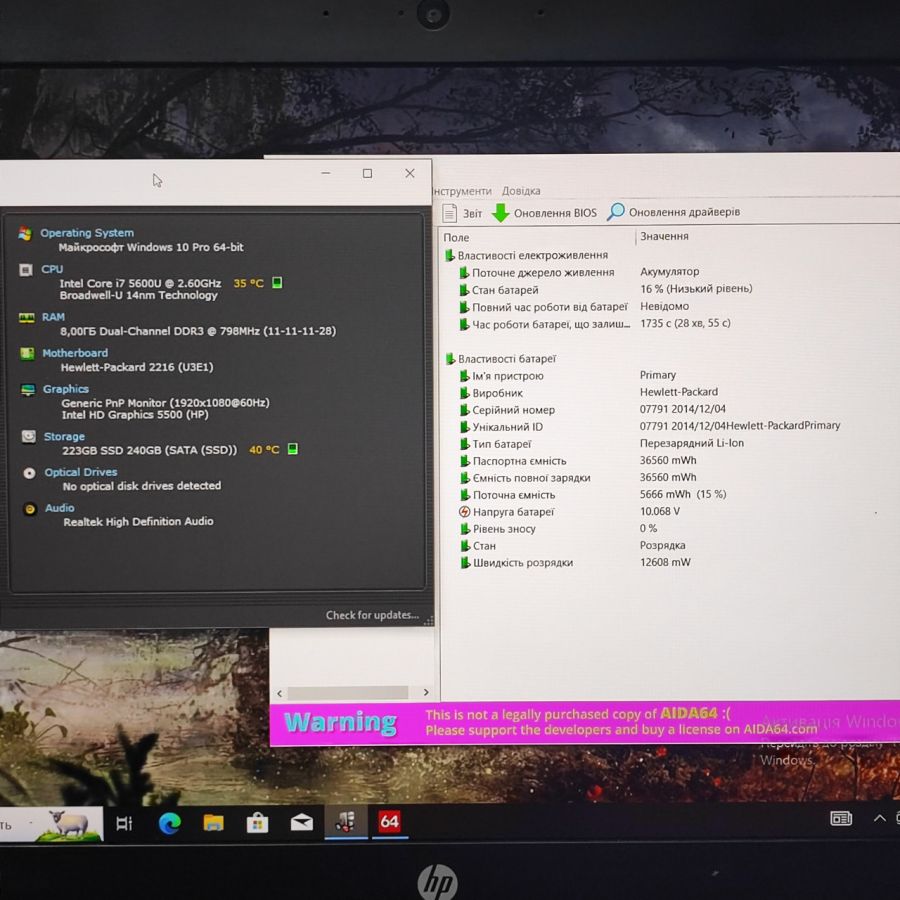Click the CPU chip icon

[26, 270]
